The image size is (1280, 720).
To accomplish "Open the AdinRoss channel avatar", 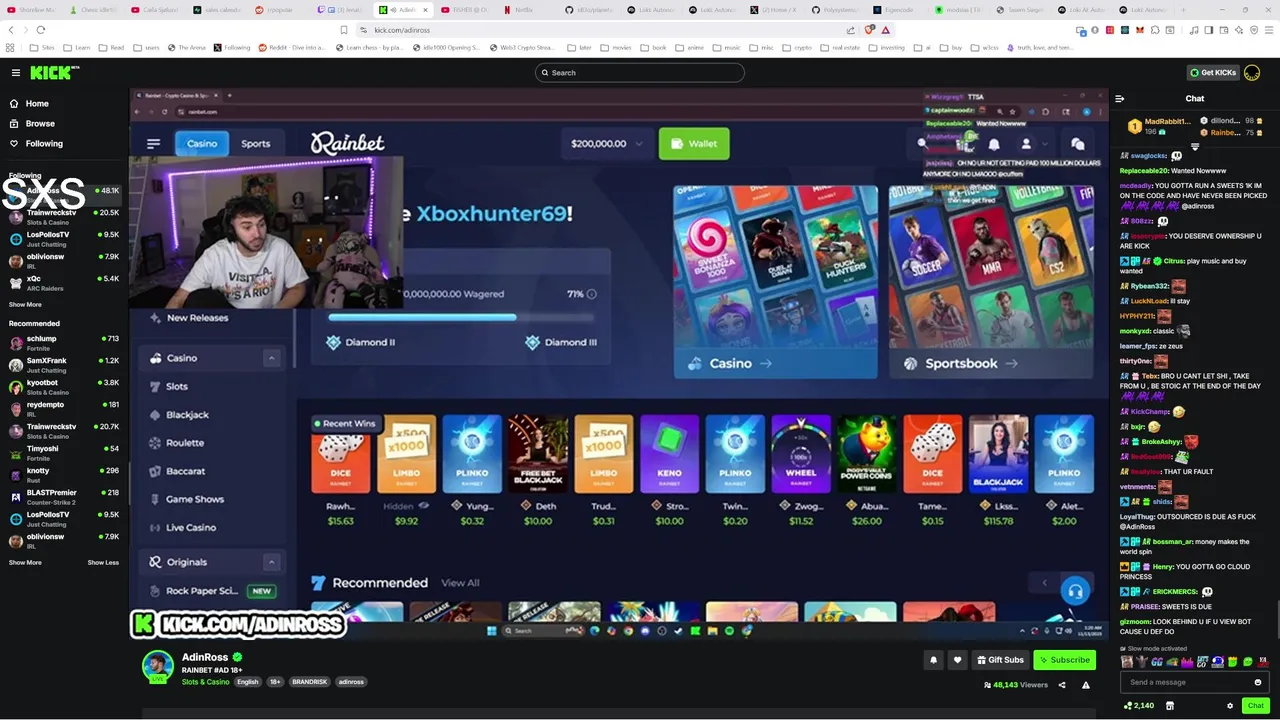I will coord(157,666).
